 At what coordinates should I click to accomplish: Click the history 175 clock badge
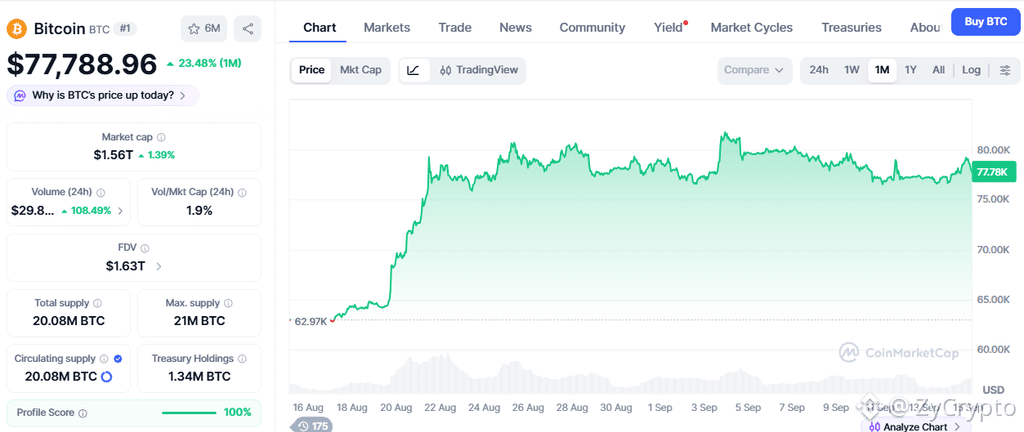312,425
